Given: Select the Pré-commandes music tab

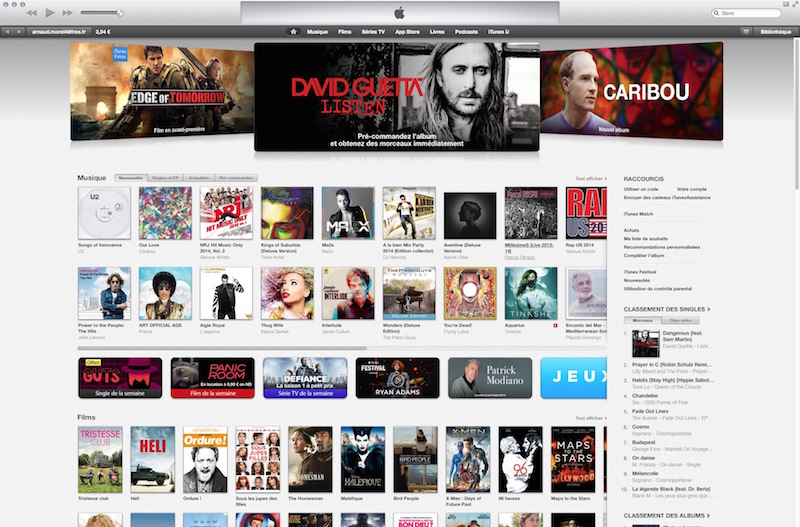Looking at the screenshot, I should click(x=236, y=178).
